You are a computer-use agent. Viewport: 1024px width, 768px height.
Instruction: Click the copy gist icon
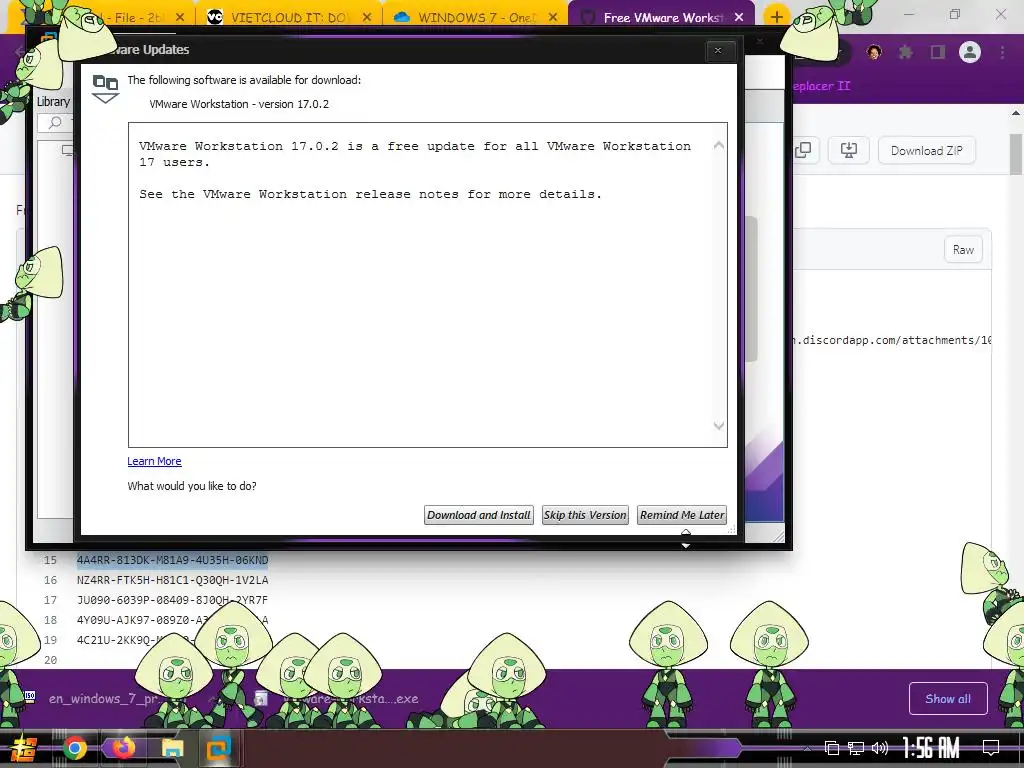tap(803, 151)
